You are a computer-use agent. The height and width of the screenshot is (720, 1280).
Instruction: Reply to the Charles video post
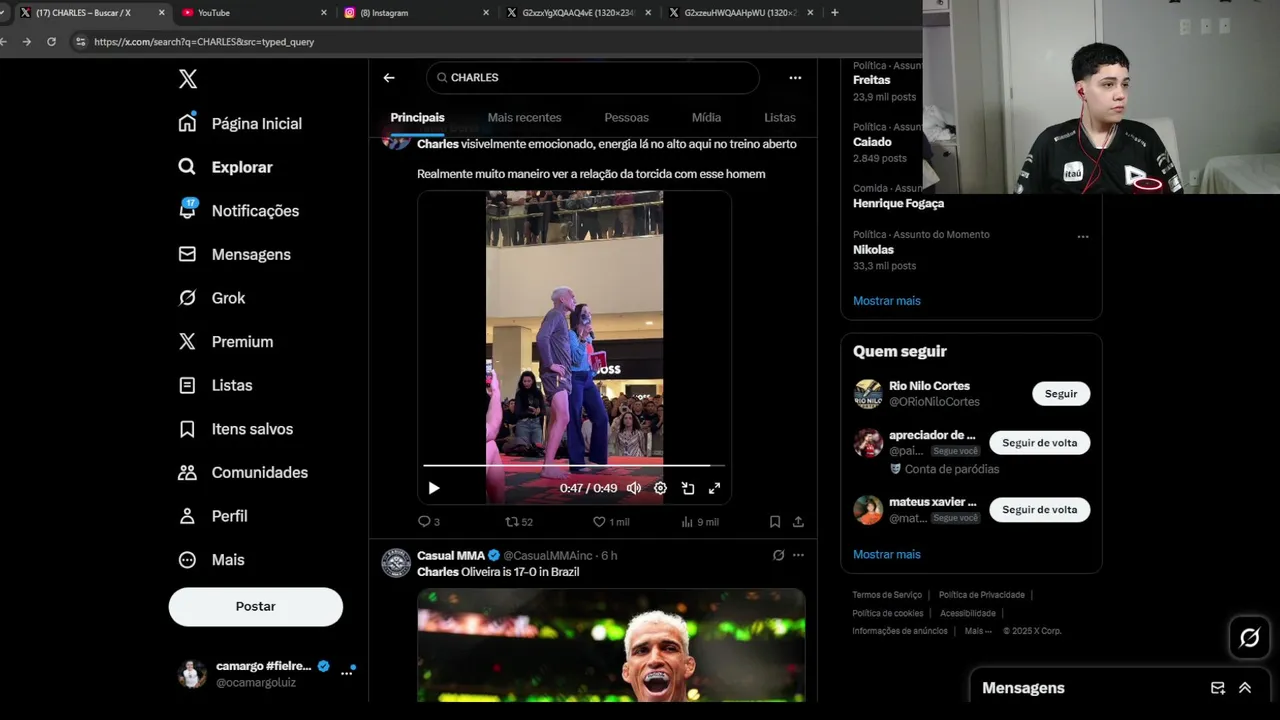click(x=428, y=522)
